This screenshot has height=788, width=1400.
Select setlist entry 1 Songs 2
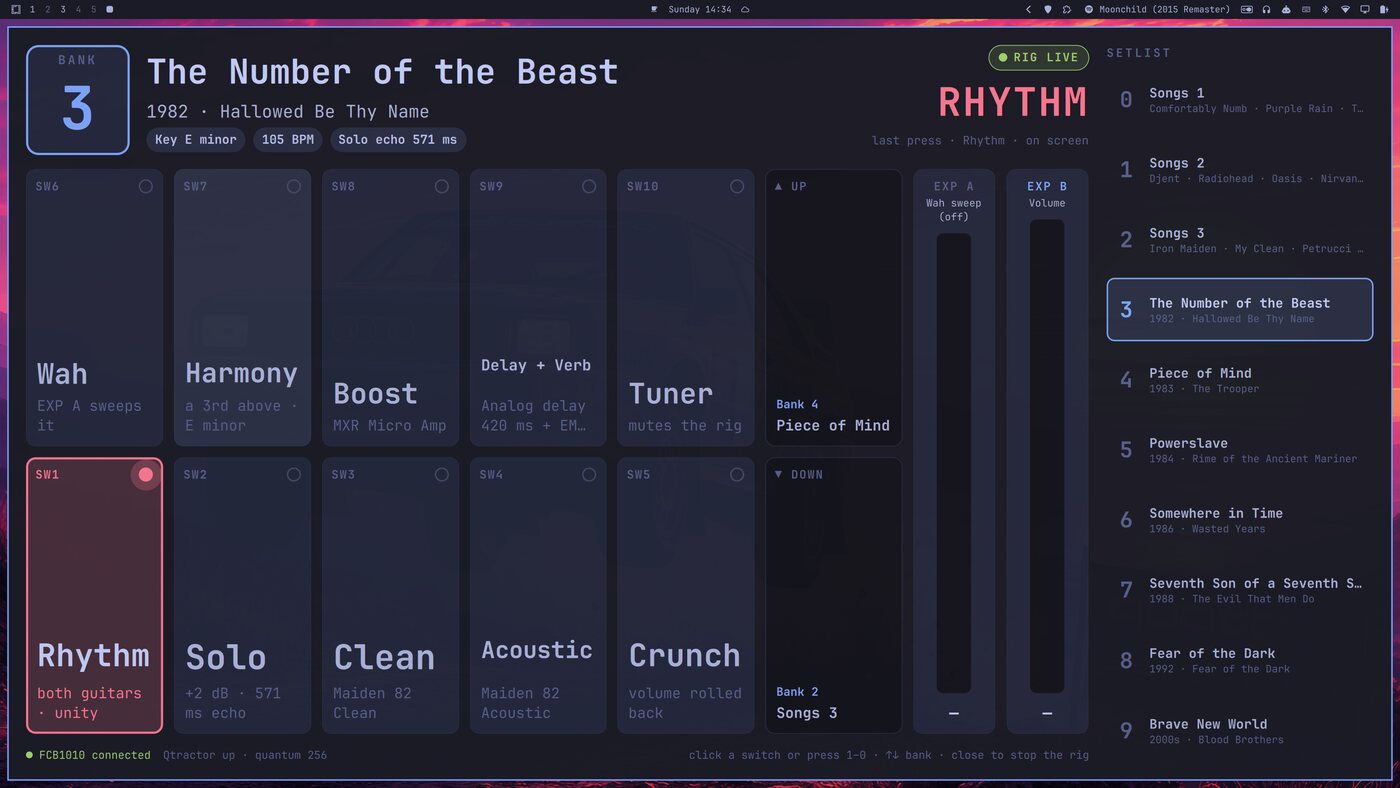click(1240, 170)
